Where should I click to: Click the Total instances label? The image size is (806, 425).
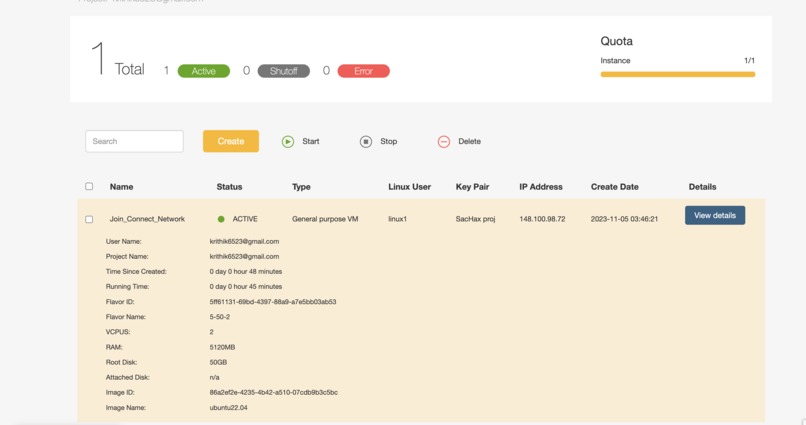pyautogui.click(x=130, y=69)
